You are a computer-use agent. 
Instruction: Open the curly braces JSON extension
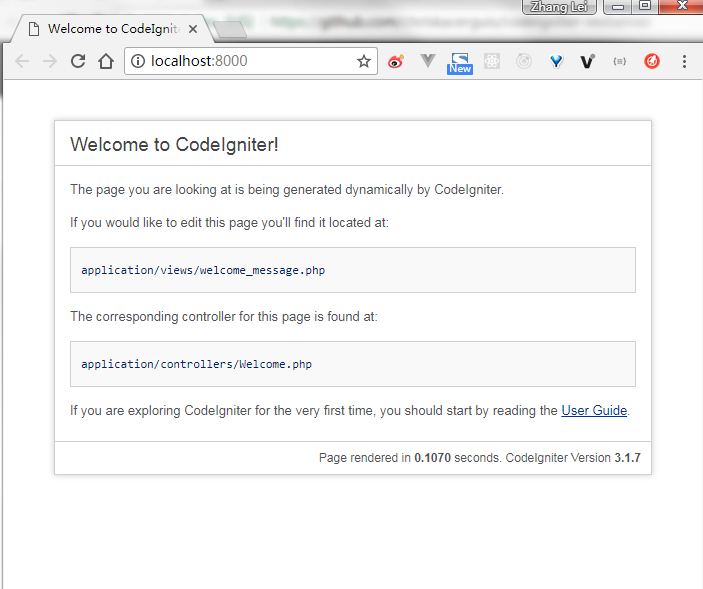tap(620, 61)
